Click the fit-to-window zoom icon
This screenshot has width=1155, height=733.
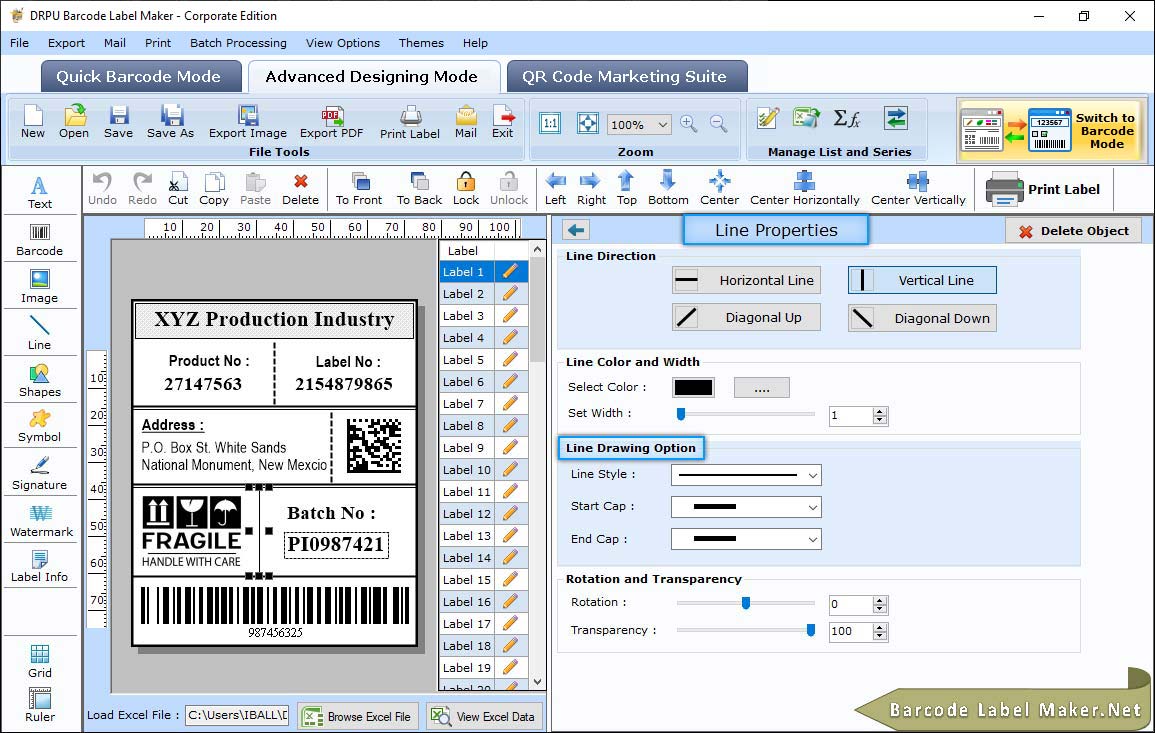coord(588,123)
